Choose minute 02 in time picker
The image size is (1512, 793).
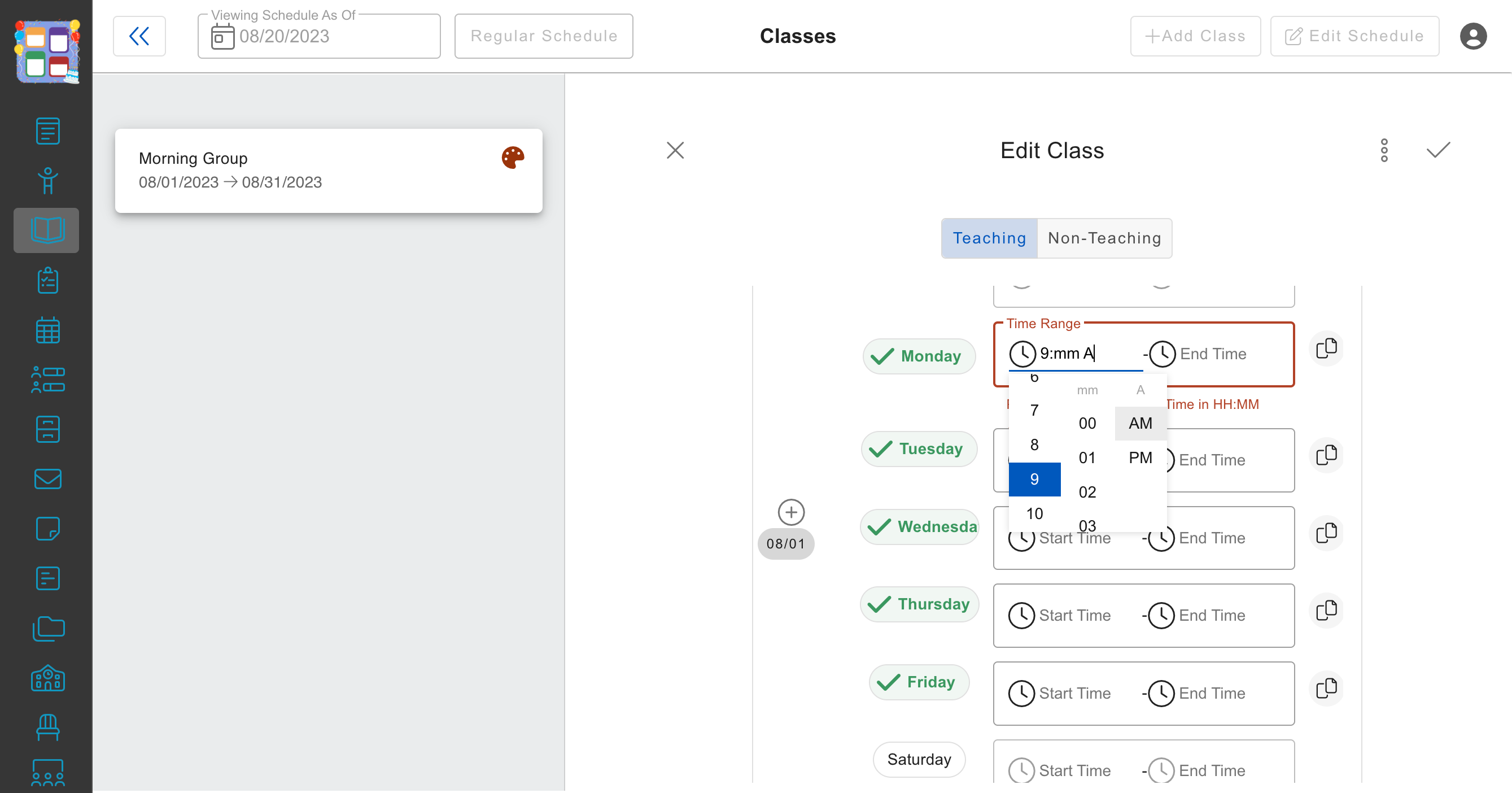coord(1087,492)
